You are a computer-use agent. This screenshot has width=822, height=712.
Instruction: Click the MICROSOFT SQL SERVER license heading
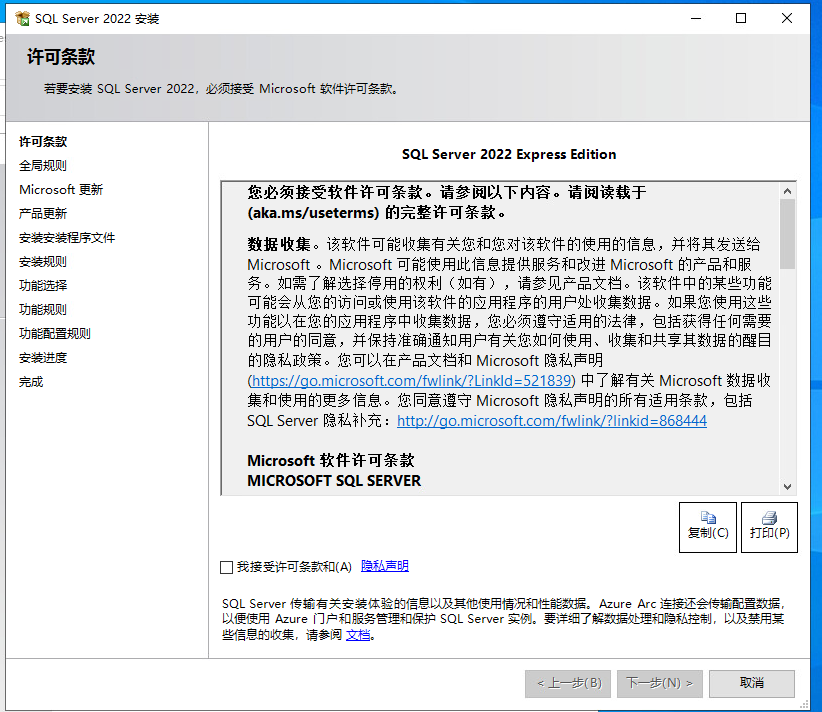coord(334,481)
